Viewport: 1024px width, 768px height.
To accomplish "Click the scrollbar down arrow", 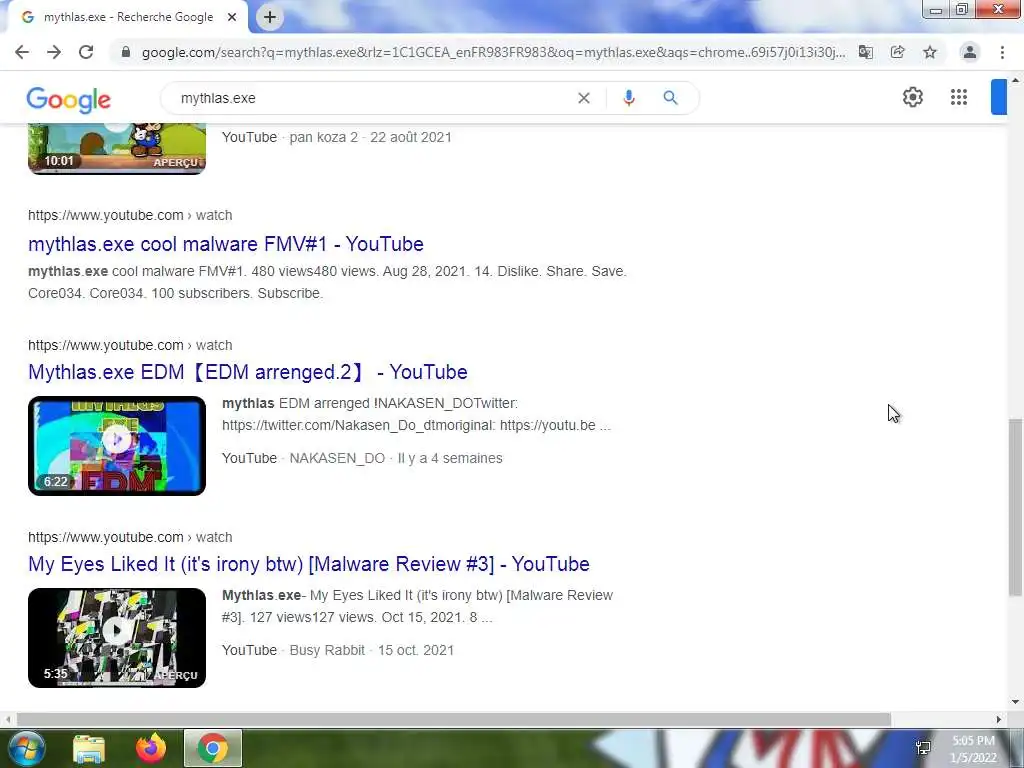I will (1016, 702).
